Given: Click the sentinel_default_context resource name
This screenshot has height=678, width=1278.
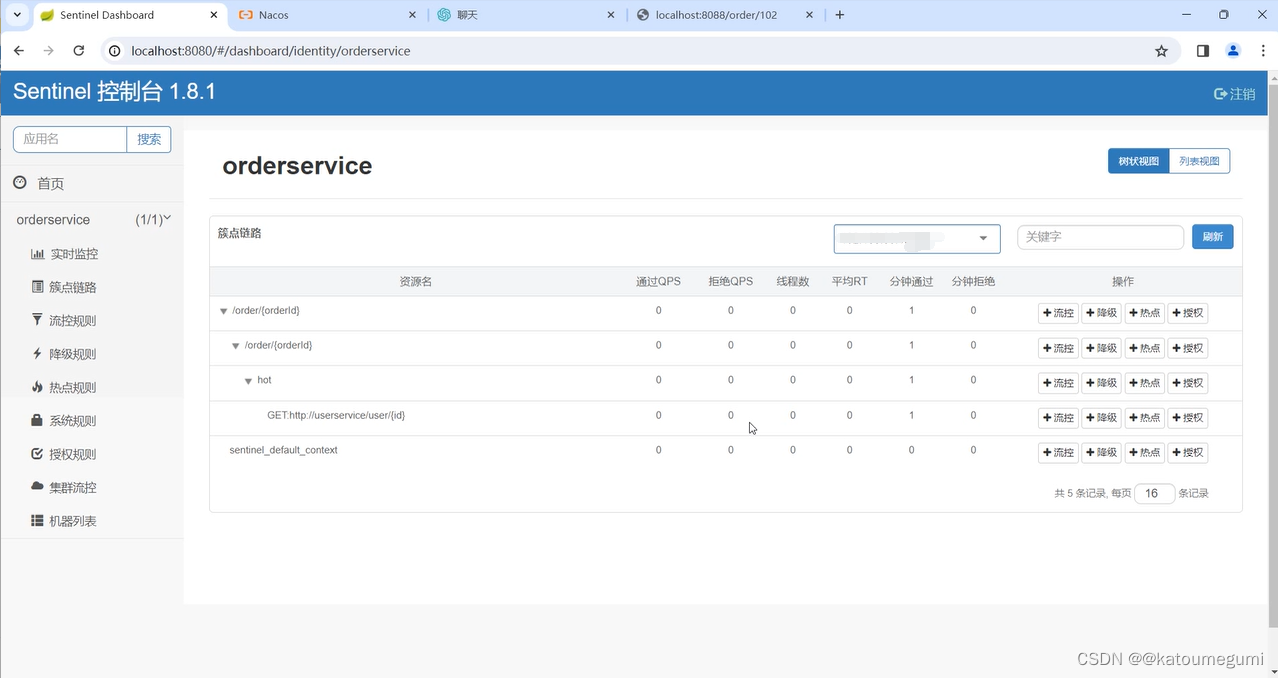Looking at the screenshot, I should tap(283, 450).
